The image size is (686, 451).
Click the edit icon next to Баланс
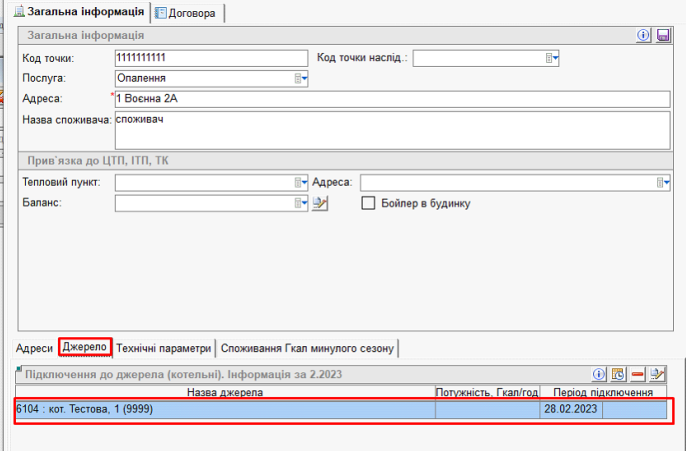point(320,203)
